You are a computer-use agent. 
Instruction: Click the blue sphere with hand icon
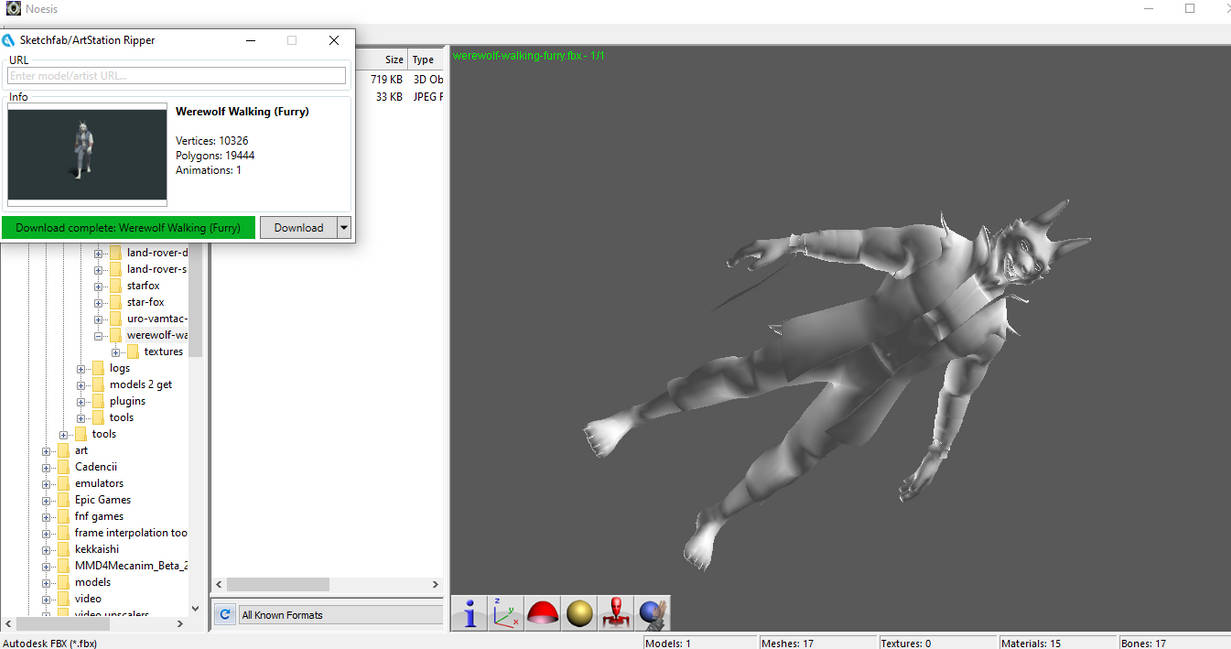(x=651, y=613)
